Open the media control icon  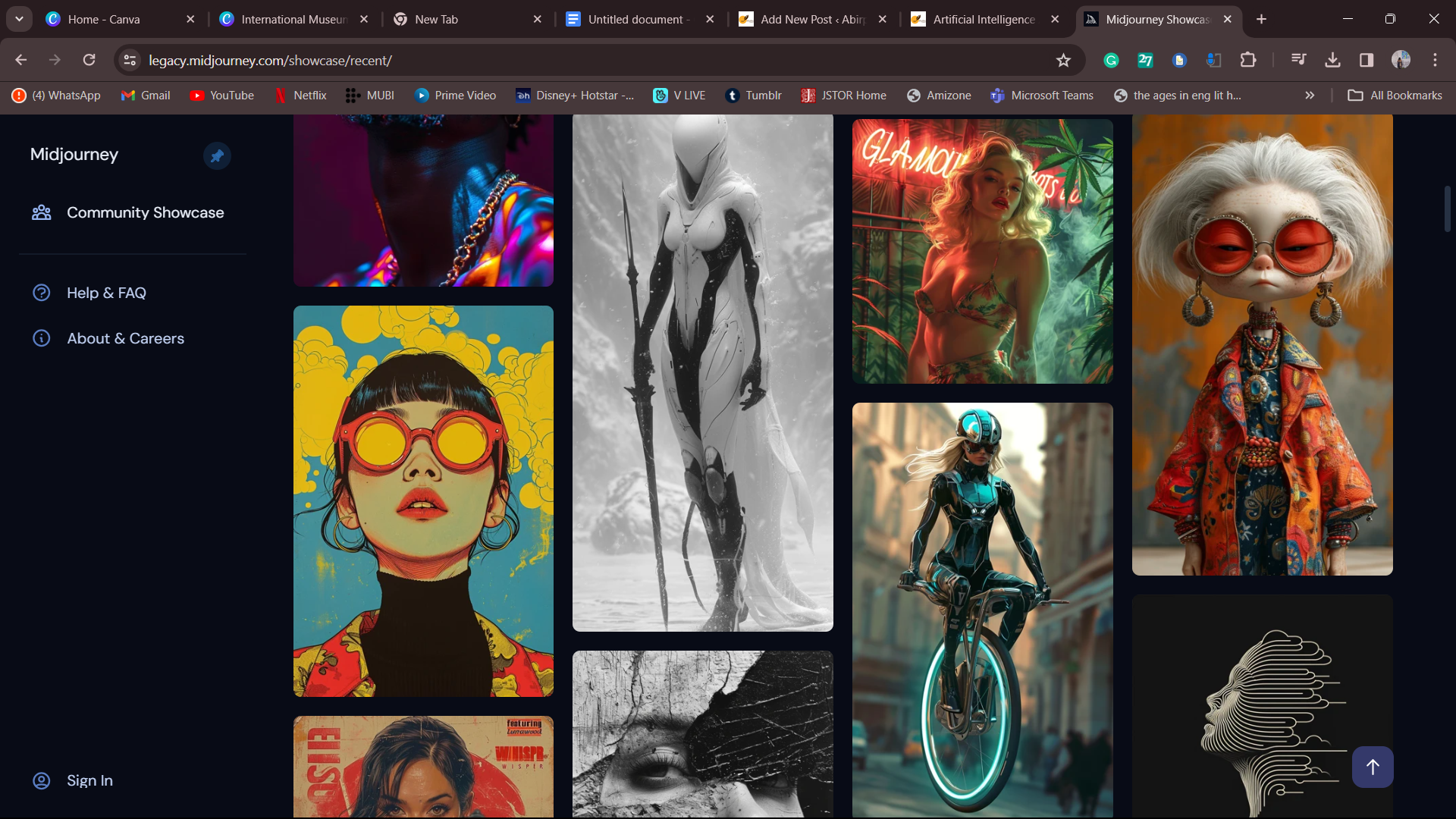click(1298, 60)
